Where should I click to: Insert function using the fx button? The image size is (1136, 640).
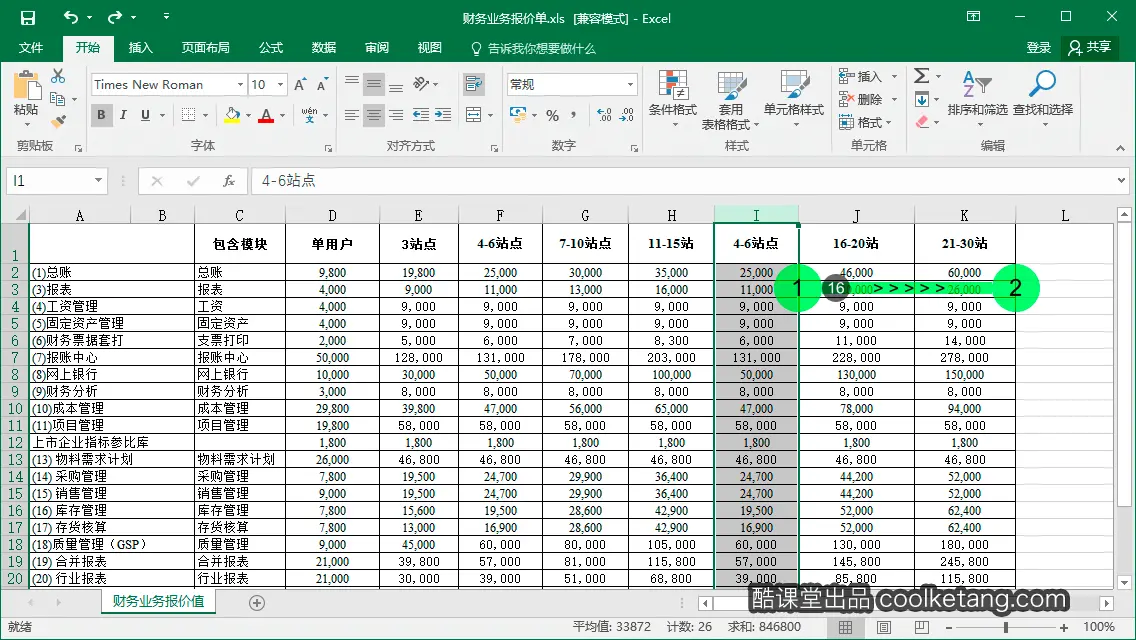pyautogui.click(x=229, y=180)
